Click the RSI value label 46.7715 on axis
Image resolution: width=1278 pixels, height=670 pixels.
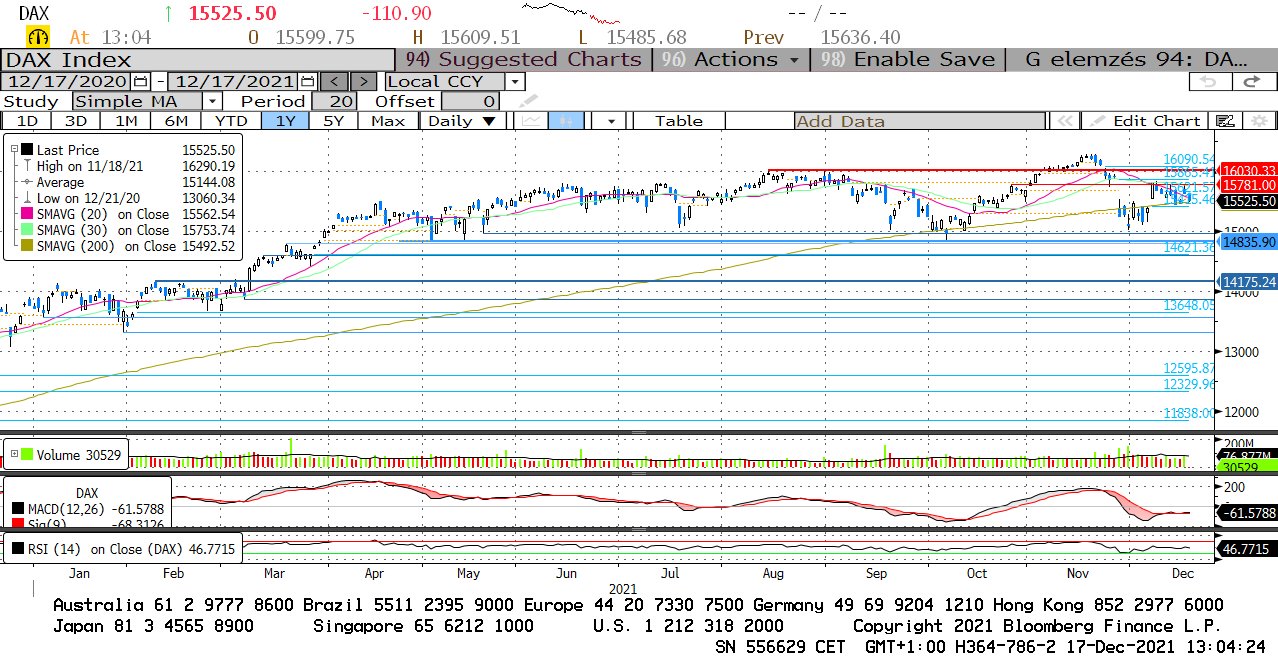click(1249, 549)
